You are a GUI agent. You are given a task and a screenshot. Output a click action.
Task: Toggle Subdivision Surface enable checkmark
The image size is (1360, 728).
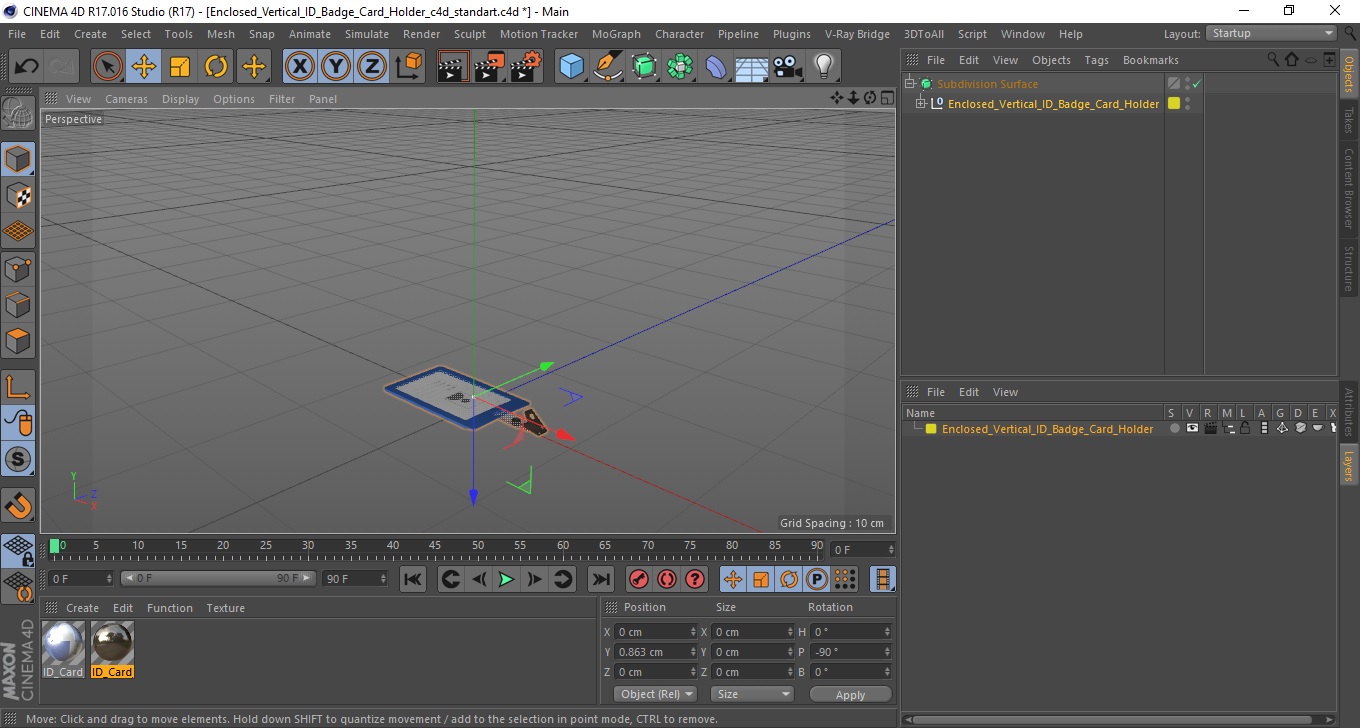[x=1196, y=84]
